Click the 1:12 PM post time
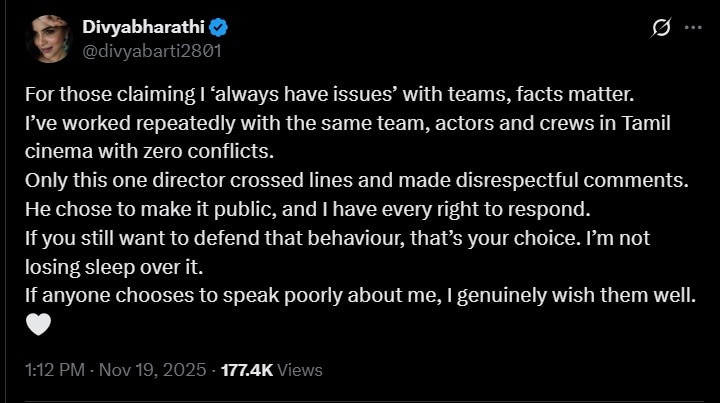Viewport: 720px width, 403px height. [53, 370]
